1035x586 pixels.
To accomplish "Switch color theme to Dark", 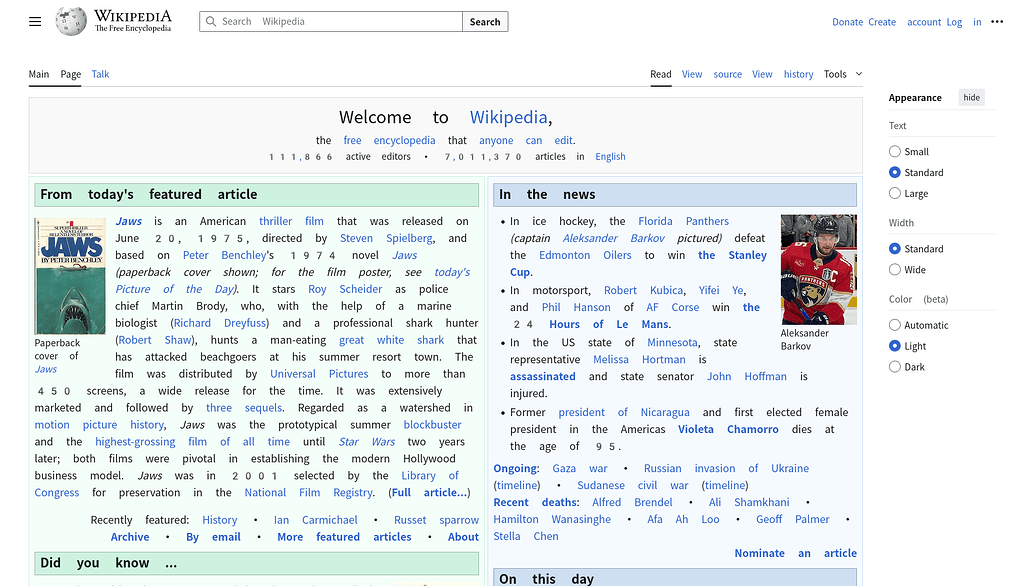I will [x=895, y=367].
